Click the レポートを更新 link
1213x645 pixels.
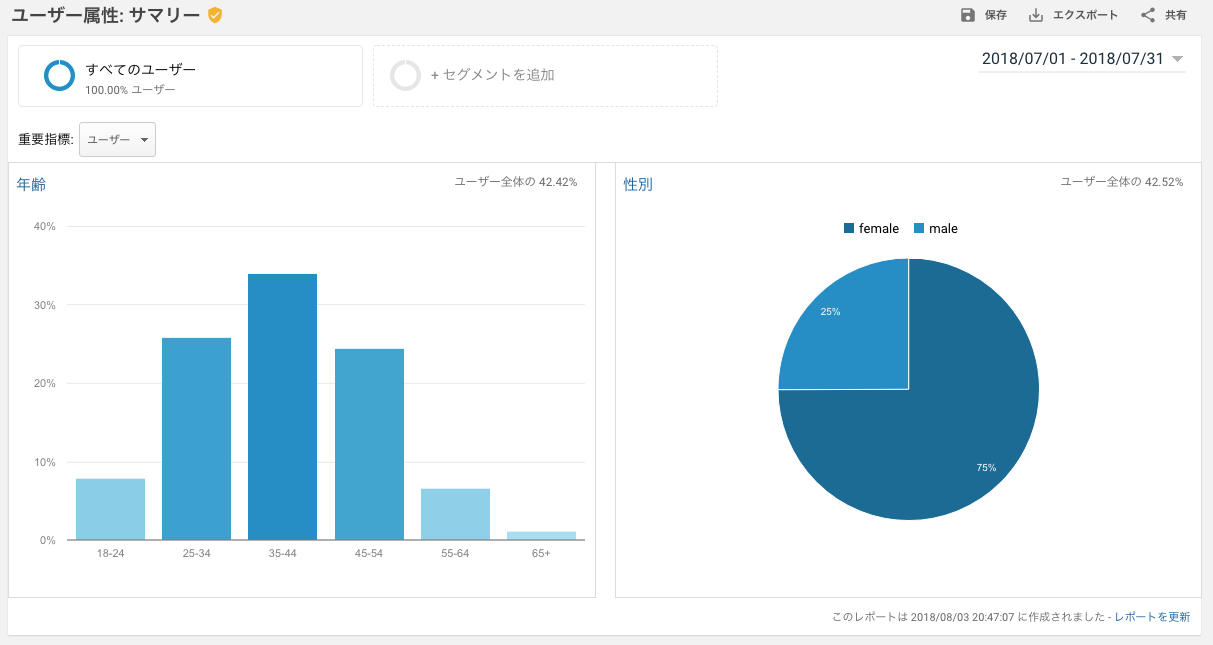(x=1152, y=617)
